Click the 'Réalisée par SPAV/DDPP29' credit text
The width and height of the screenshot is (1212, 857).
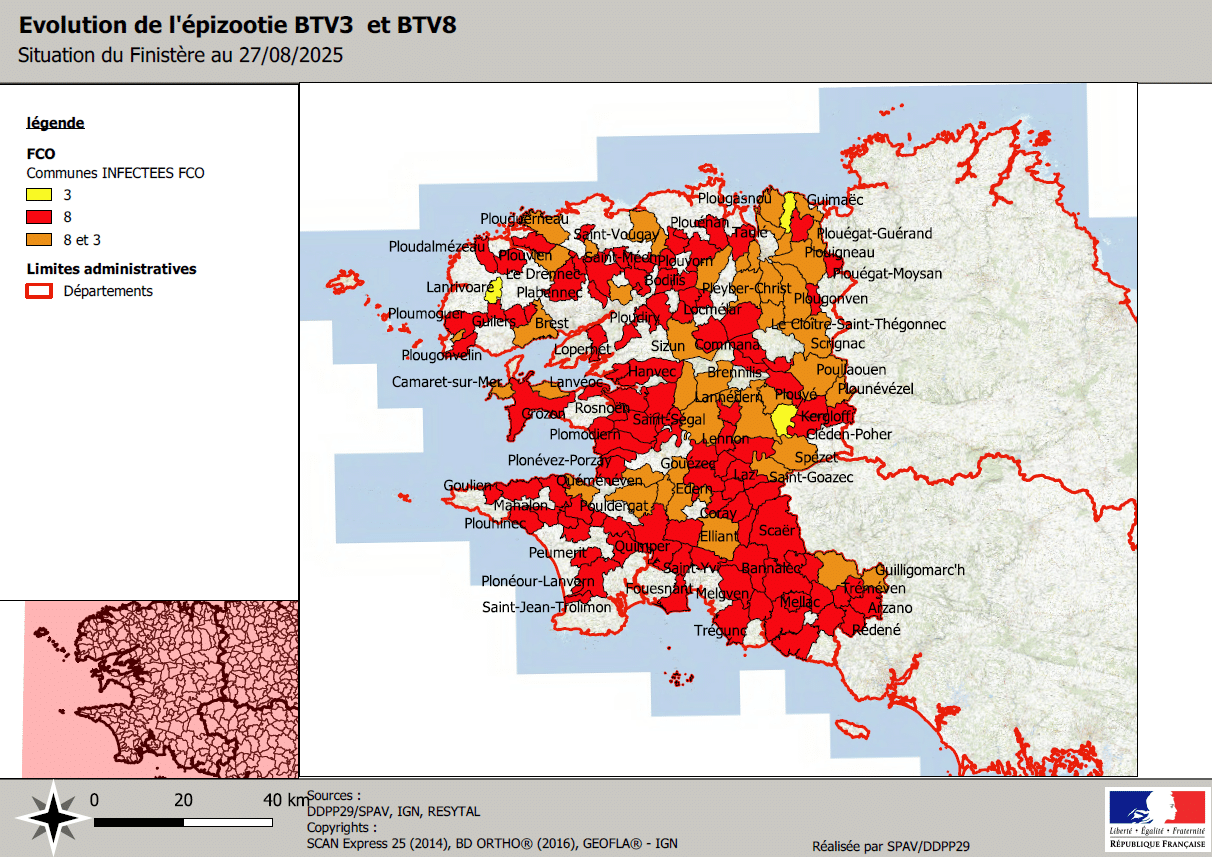coord(890,846)
